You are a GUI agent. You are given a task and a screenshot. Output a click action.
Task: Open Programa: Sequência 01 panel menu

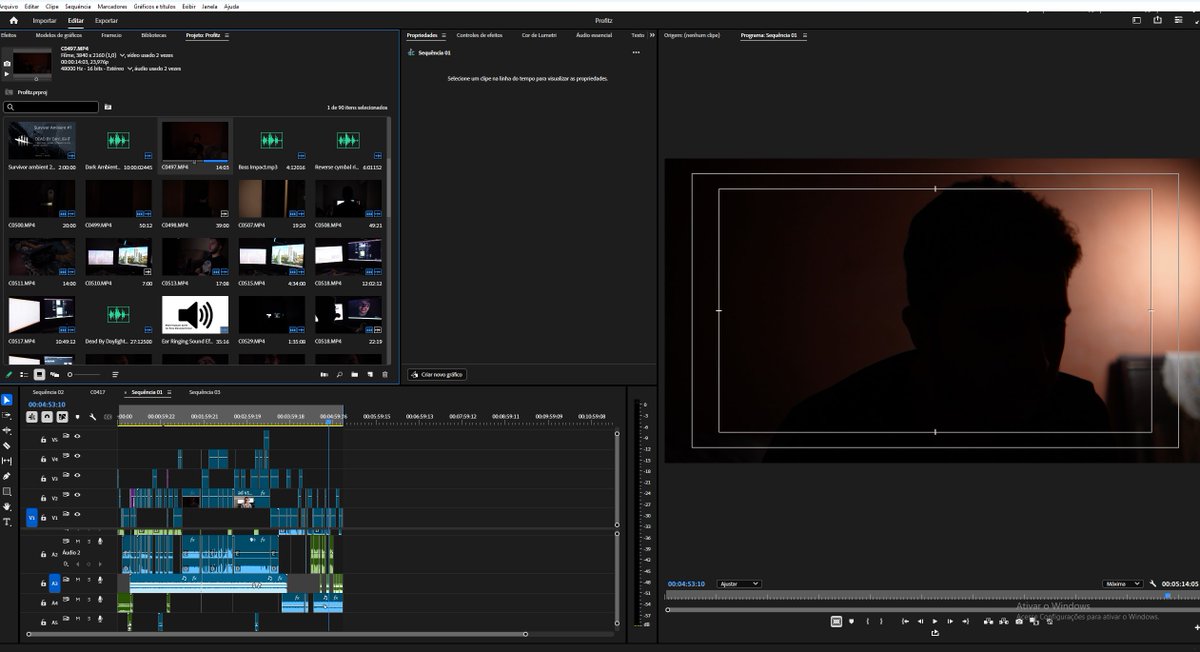[x=804, y=35]
